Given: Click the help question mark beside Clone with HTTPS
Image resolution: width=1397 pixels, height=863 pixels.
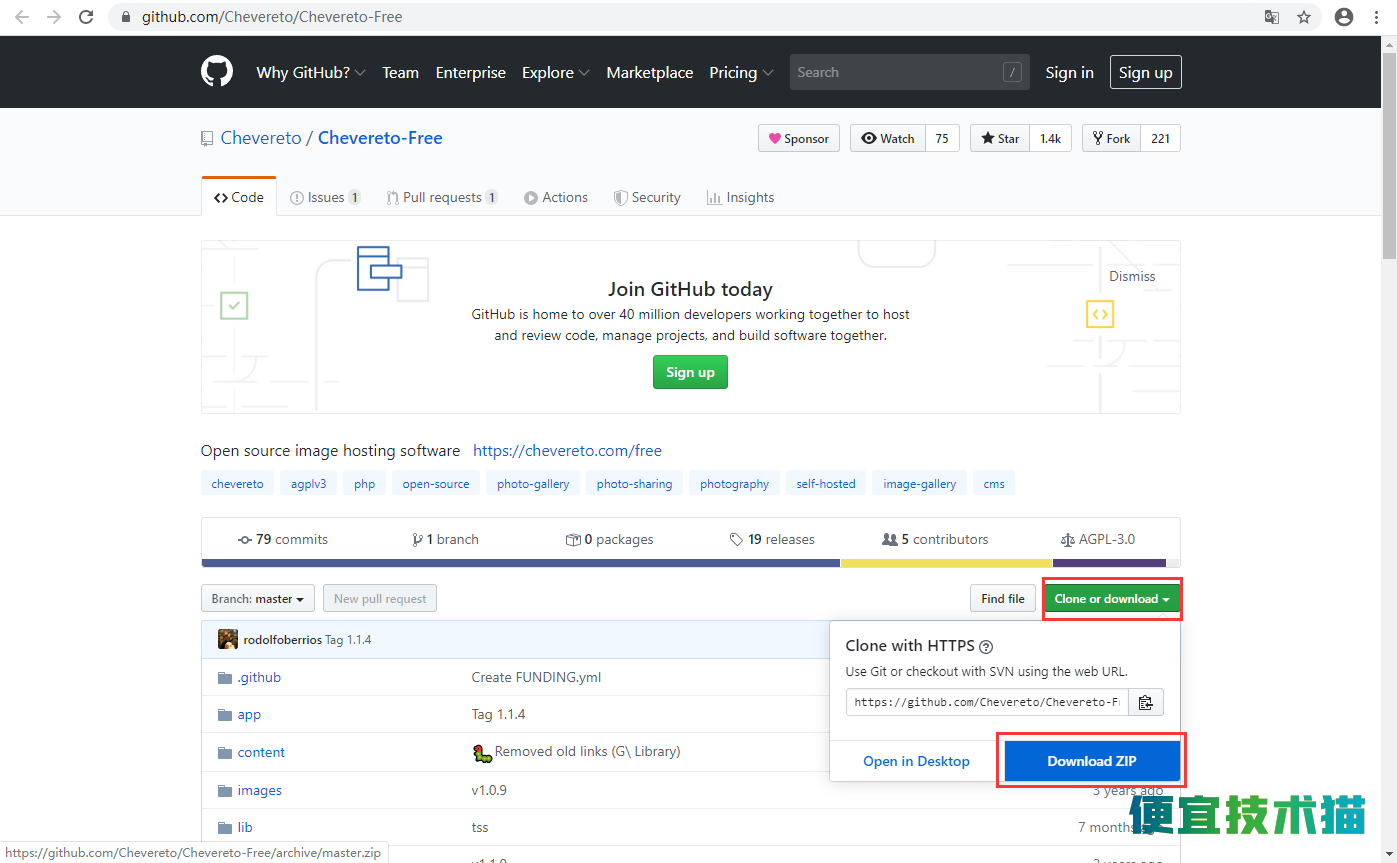Looking at the screenshot, I should click(x=986, y=647).
